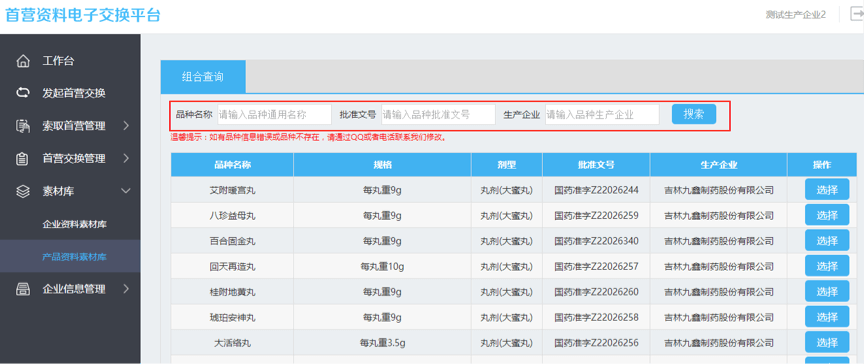
Task: Click the 测试生产企业2 account name
Action: (x=796, y=14)
